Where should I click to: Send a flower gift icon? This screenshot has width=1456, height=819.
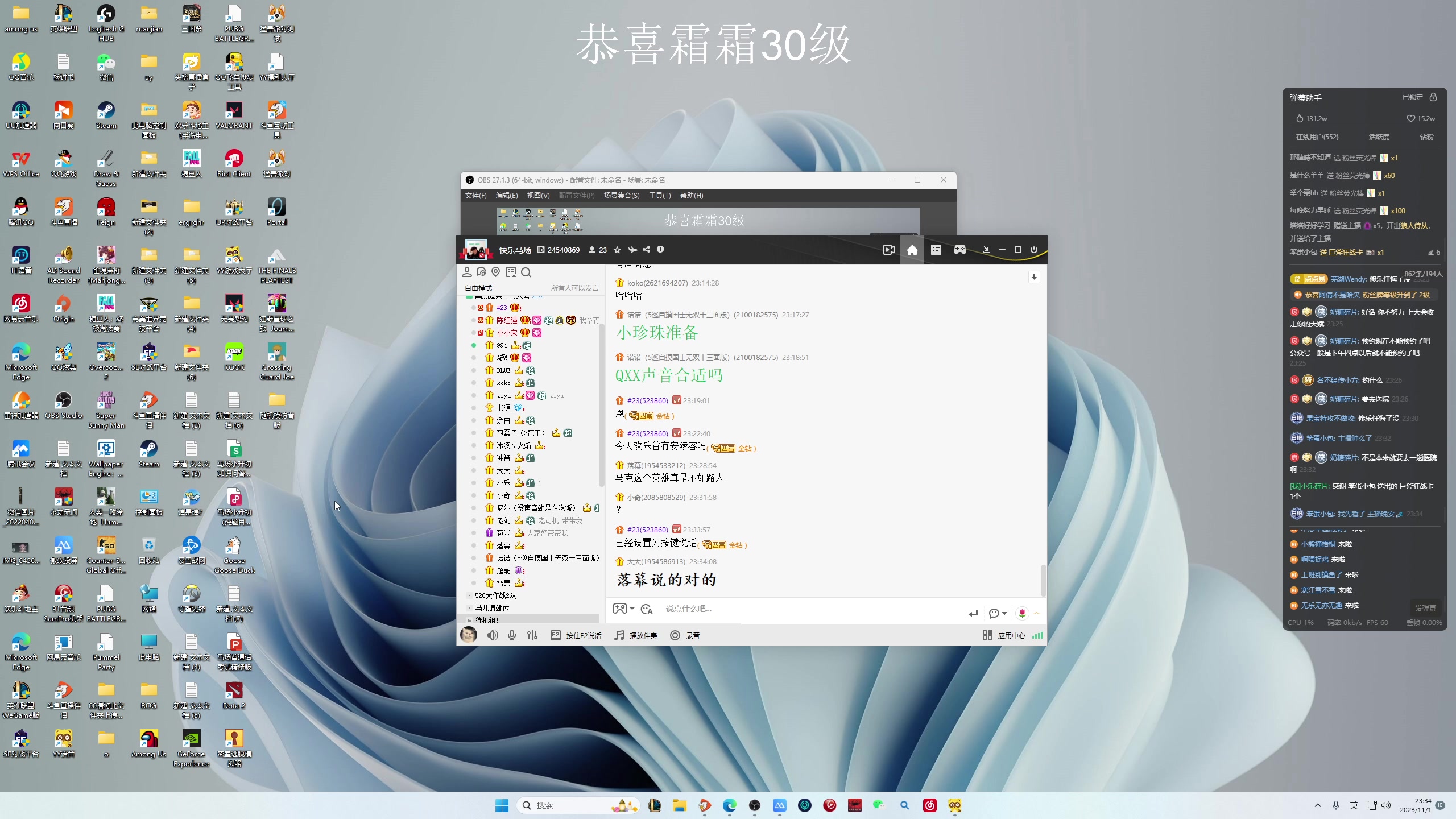[x=1022, y=613]
